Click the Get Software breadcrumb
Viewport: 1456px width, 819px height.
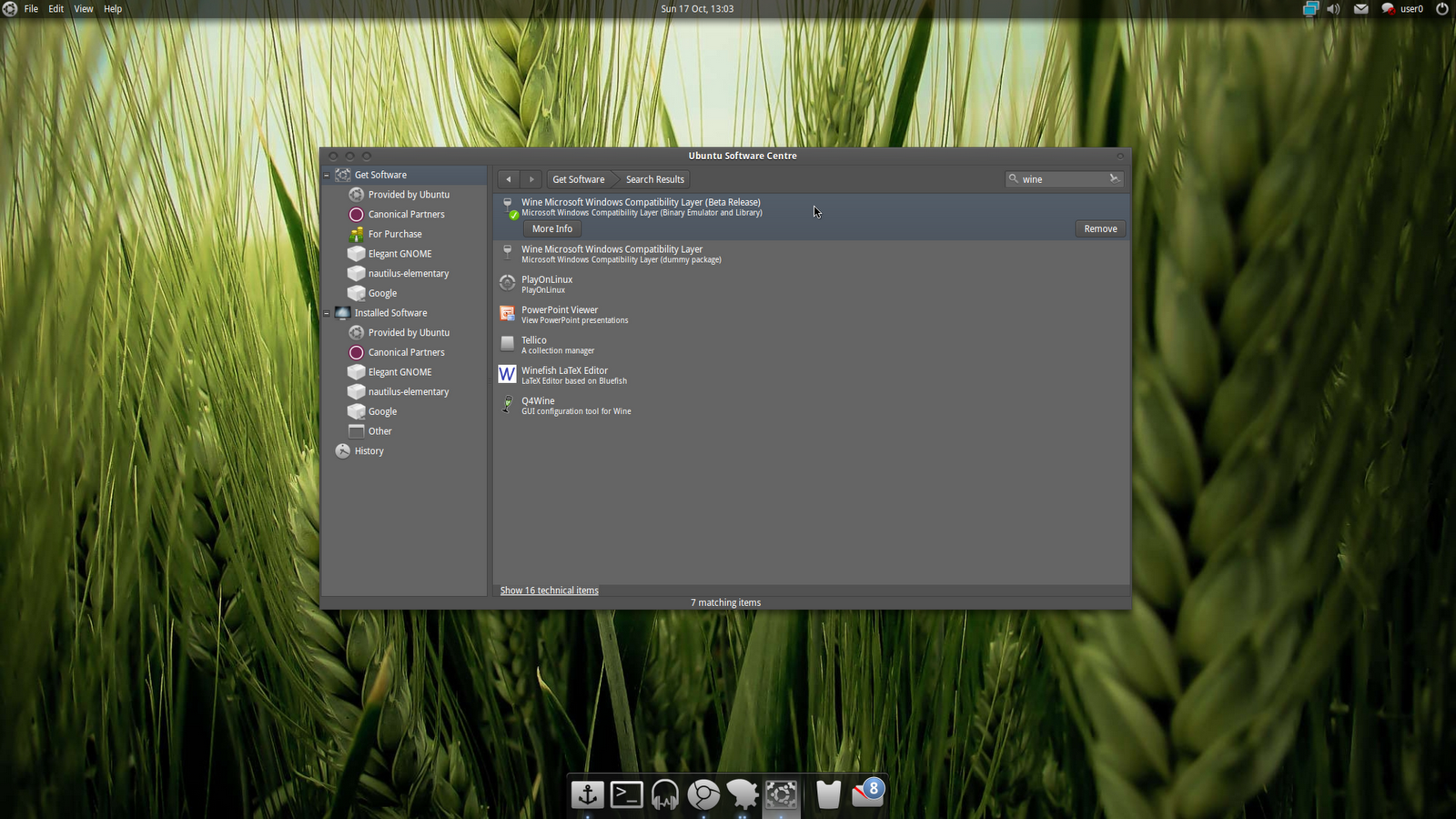(x=579, y=179)
